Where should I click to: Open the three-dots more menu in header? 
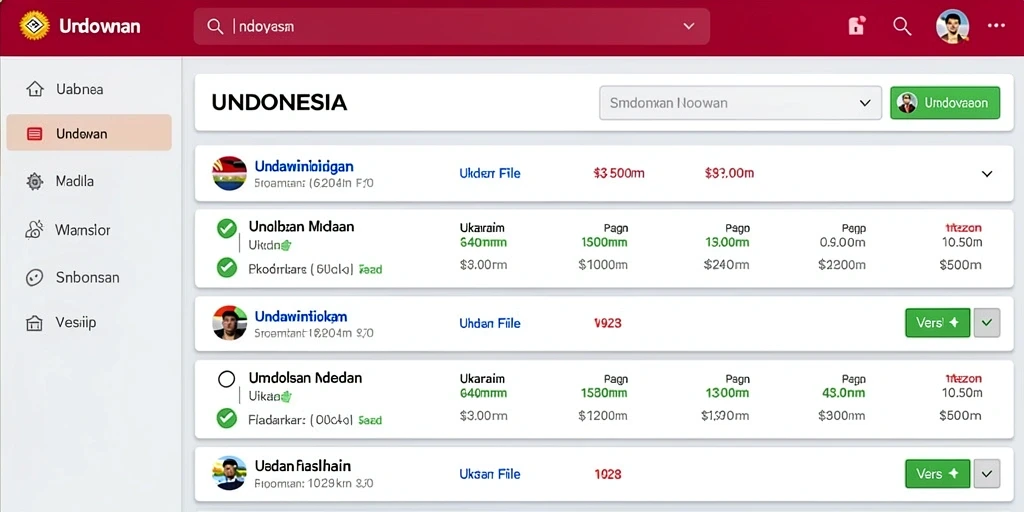point(996,25)
